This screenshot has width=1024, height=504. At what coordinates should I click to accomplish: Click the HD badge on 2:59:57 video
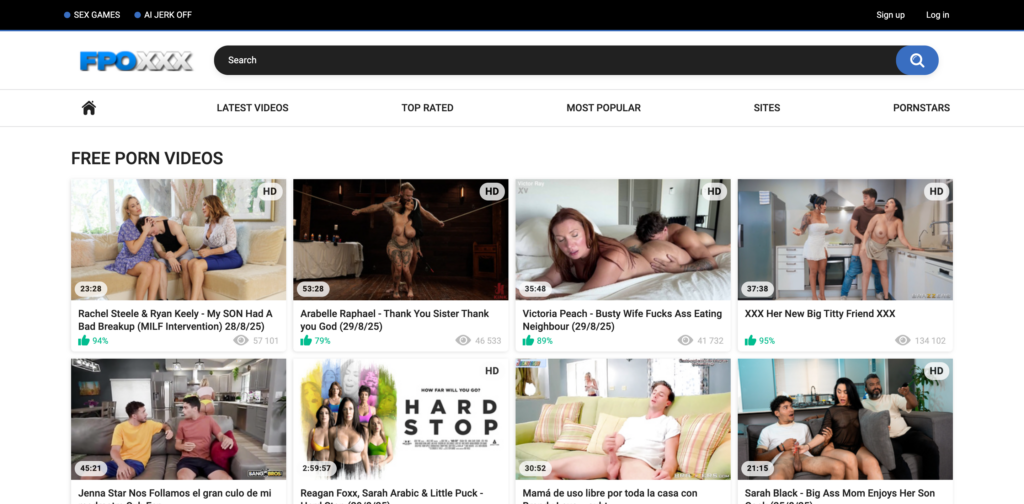pyautogui.click(x=492, y=371)
